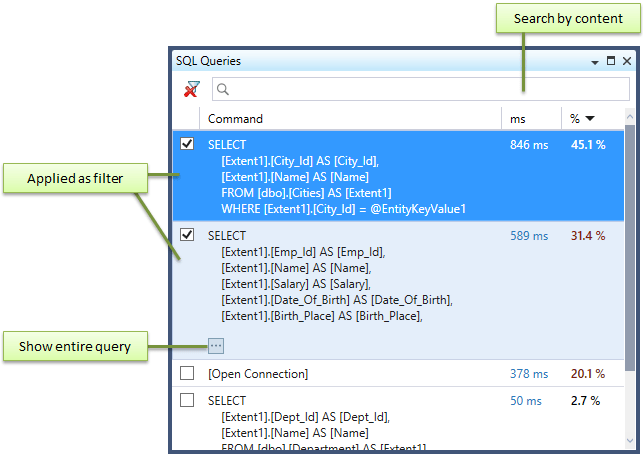Click the scrollbar down arrow

coord(630,441)
